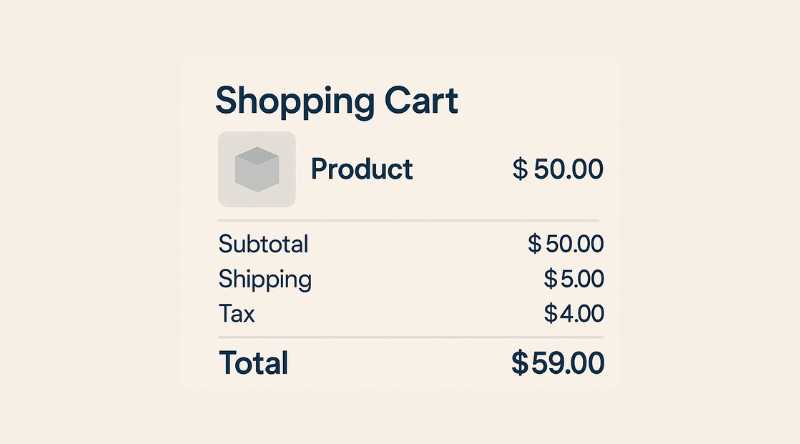This screenshot has width=800, height=444.
Task: Click the word "Shopping" in the heading
Action: 292,100
